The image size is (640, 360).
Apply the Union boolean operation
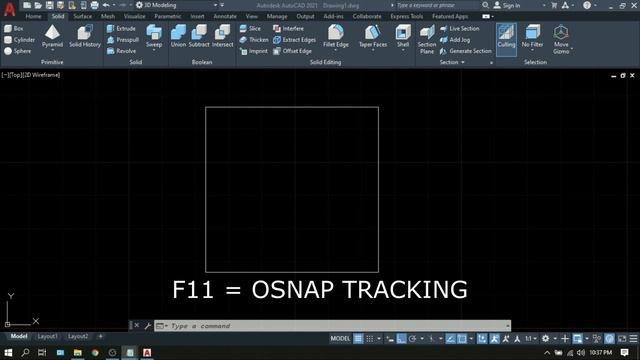178,36
